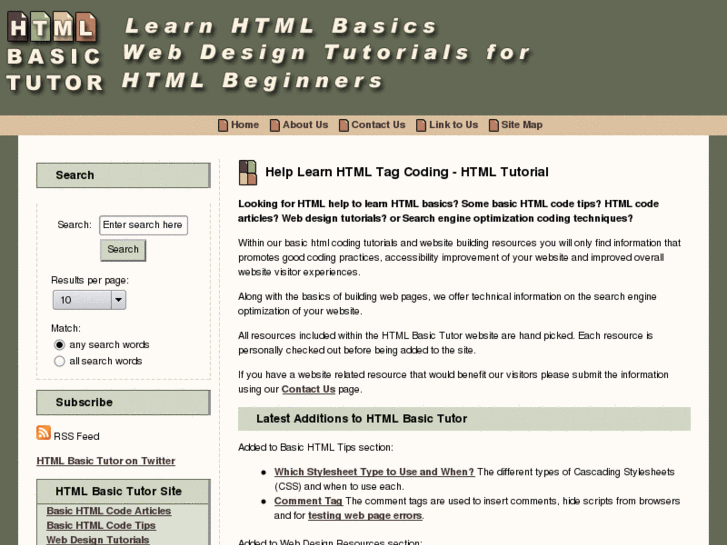
Task: Click the 'Results per page:' label
Action: [x=90, y=280]
